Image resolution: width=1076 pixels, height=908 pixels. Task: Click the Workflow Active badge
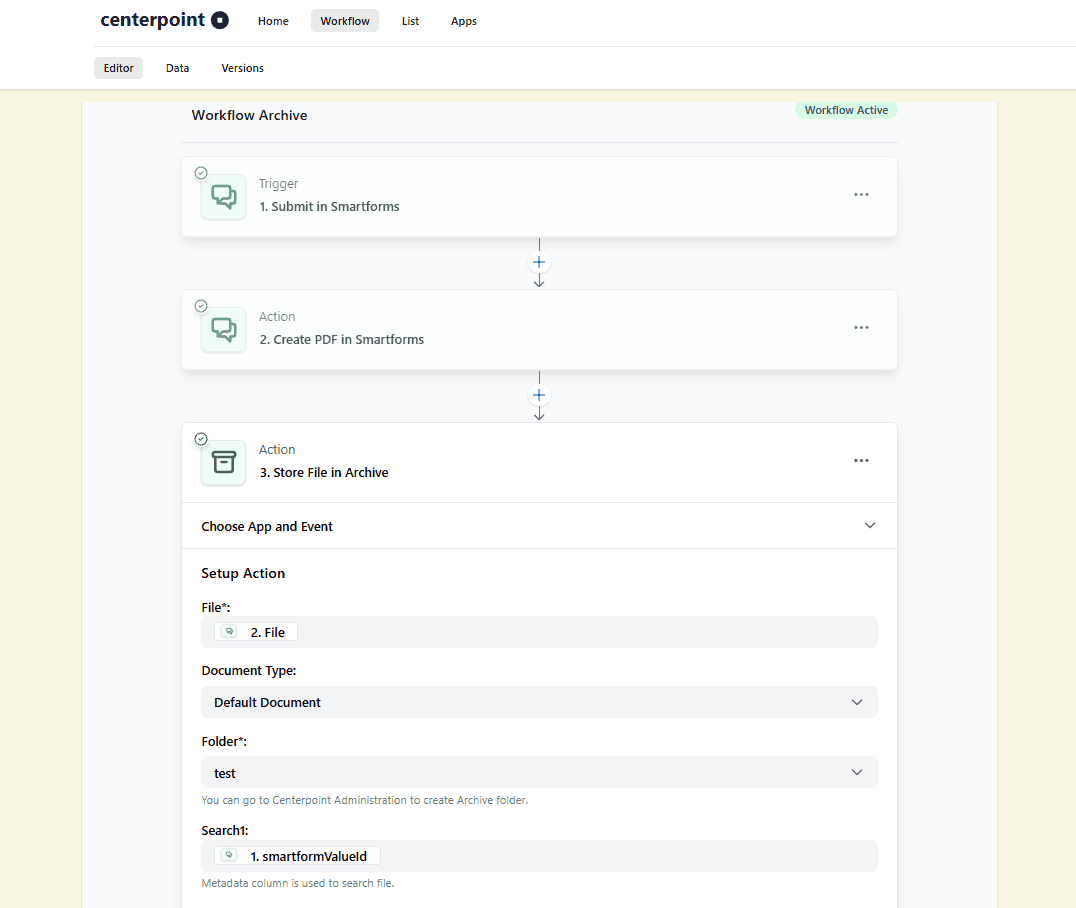[x=846, y=110]
